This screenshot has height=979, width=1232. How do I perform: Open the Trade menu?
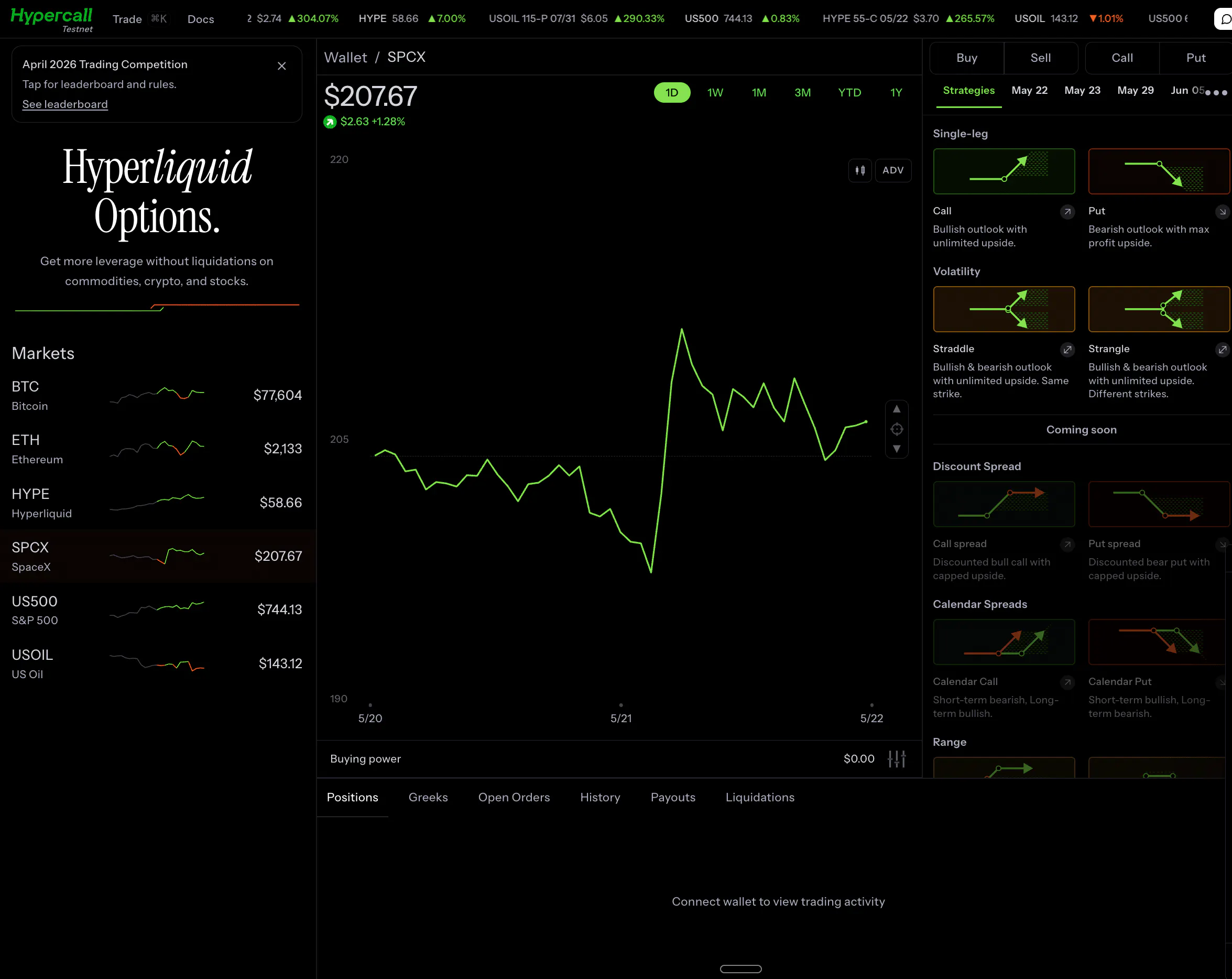coord(127,19)
